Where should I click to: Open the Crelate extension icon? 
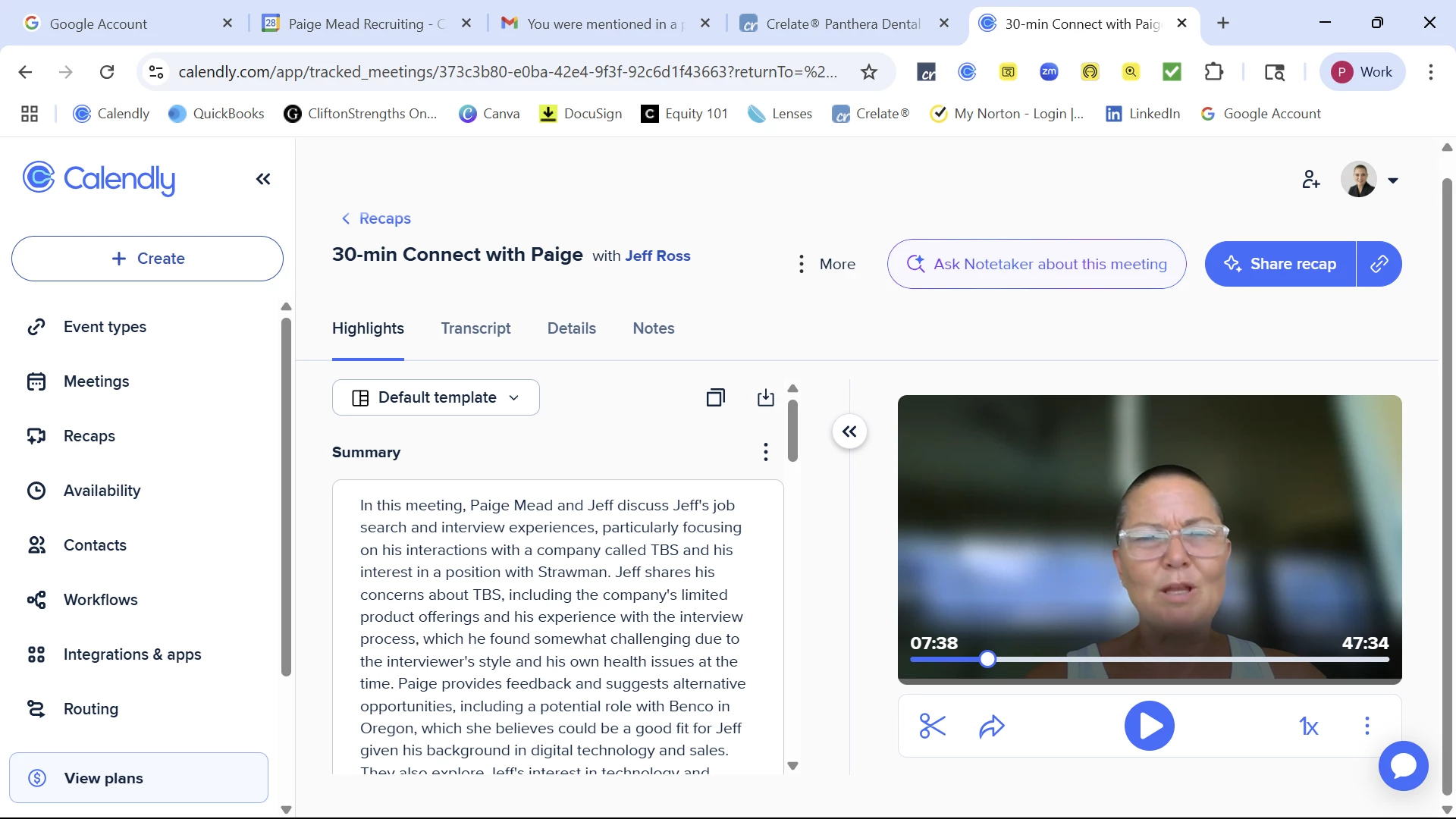pos(927,72)
